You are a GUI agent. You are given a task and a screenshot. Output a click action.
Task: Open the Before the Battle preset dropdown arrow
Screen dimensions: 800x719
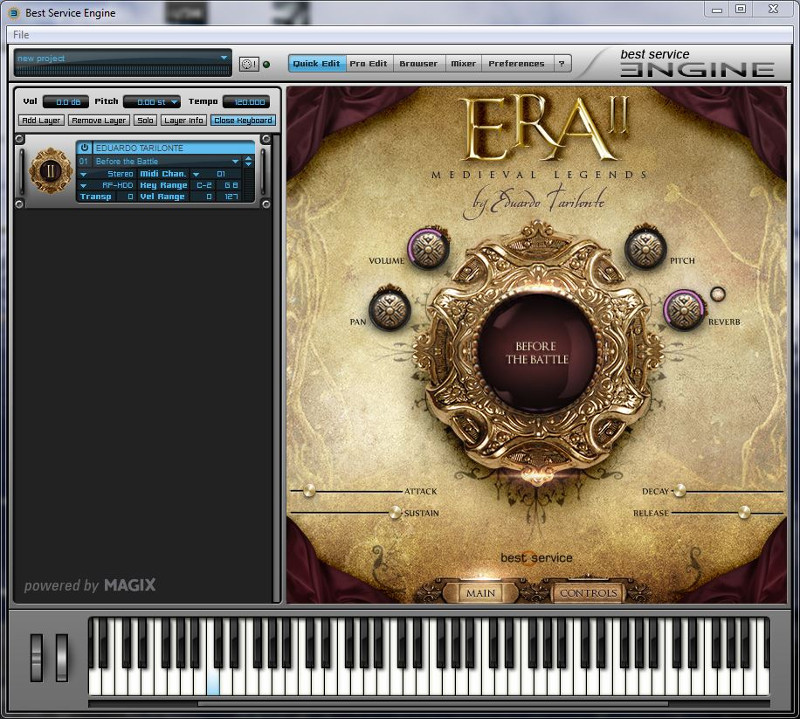pos(235,161)
